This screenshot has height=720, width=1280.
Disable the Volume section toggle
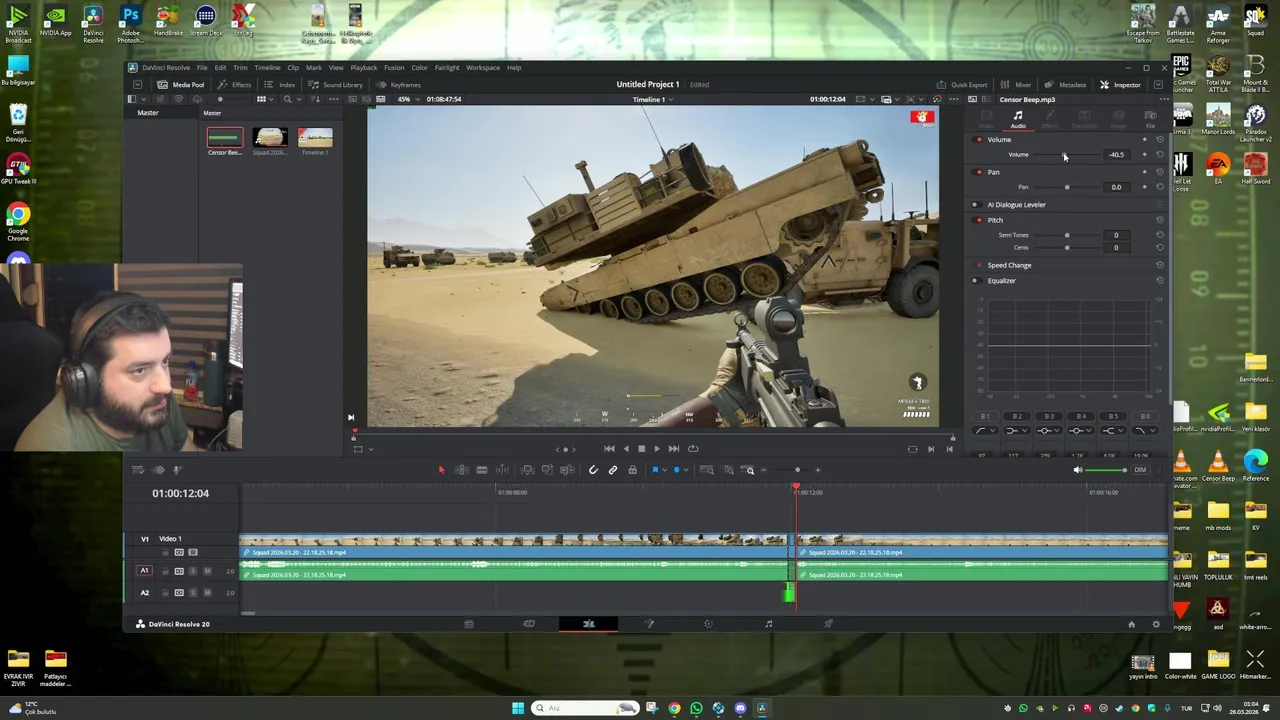pyautogui.click(x=979, y=140)
